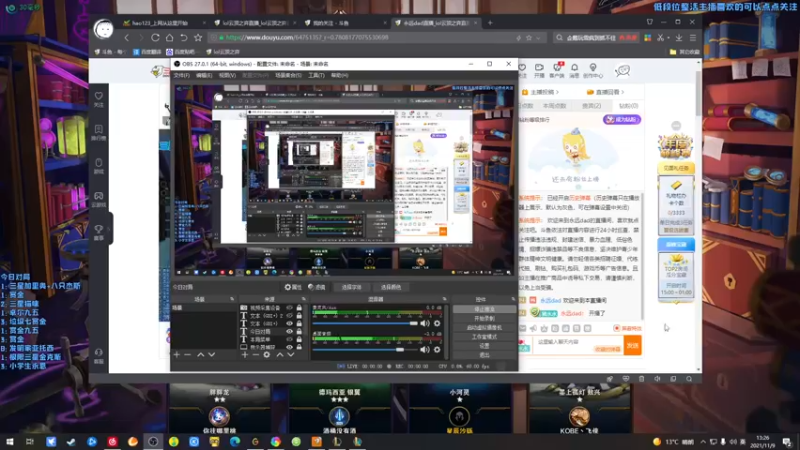Viewport: 800px width, 450px height.
Task: Click the 设置 button in OBS controls
Action: [x=484, y=346]
